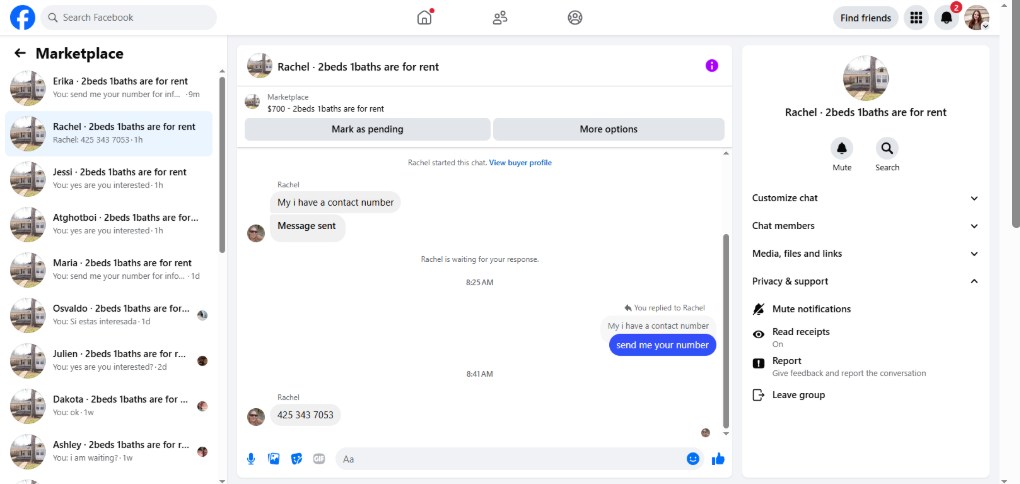Click the Mute notifications crossed bell icon
Viewport: 1020px width, 484px height.
pyautogui.click(x=758, y=309)
